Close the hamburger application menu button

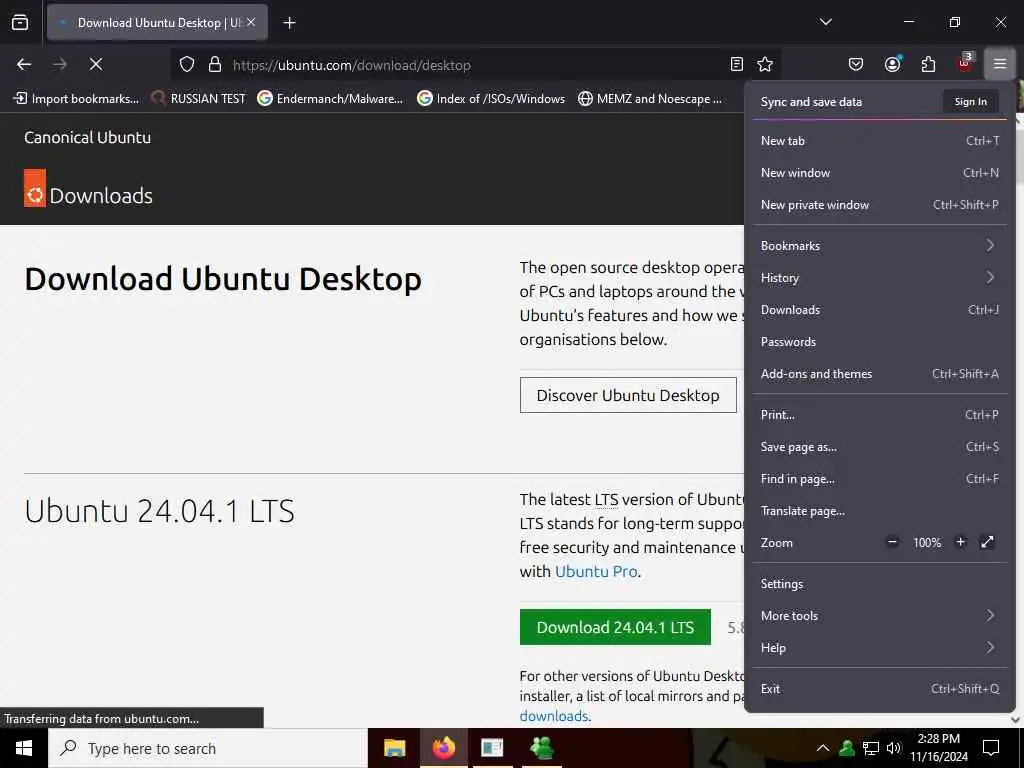[x=1000, y=64]
